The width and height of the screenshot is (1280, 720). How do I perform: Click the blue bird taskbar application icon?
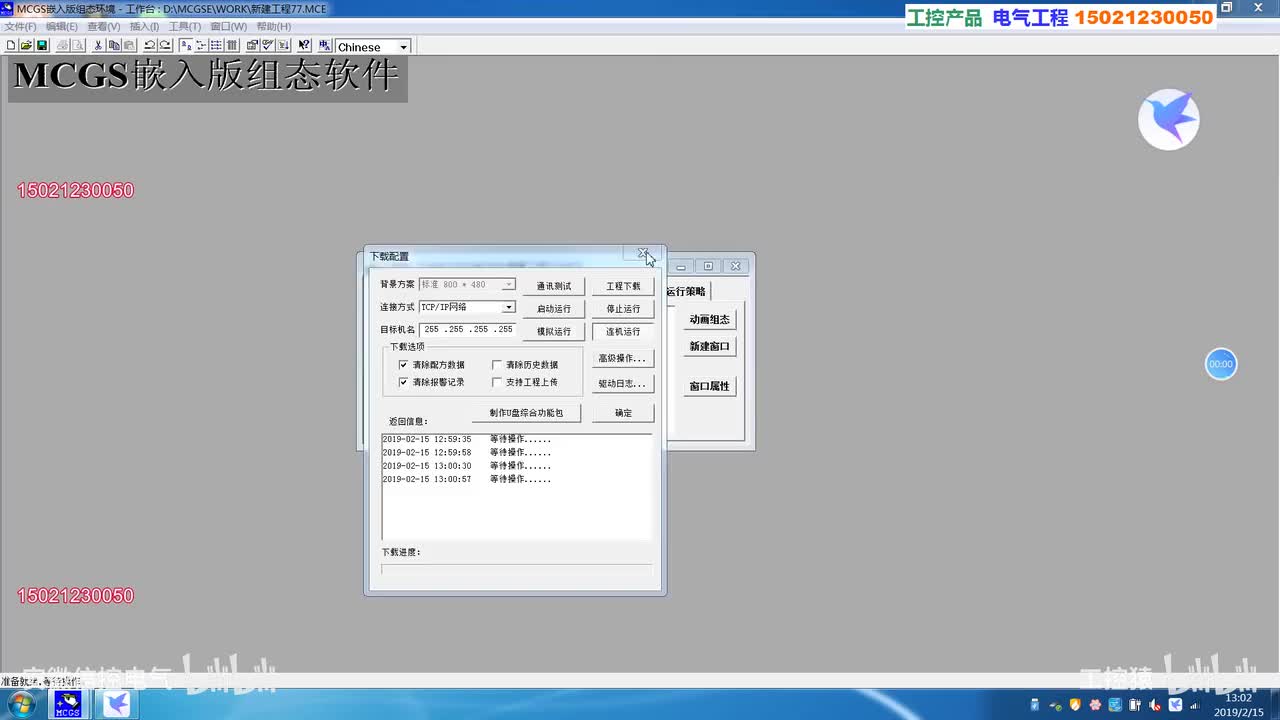[x=117, y=705]
